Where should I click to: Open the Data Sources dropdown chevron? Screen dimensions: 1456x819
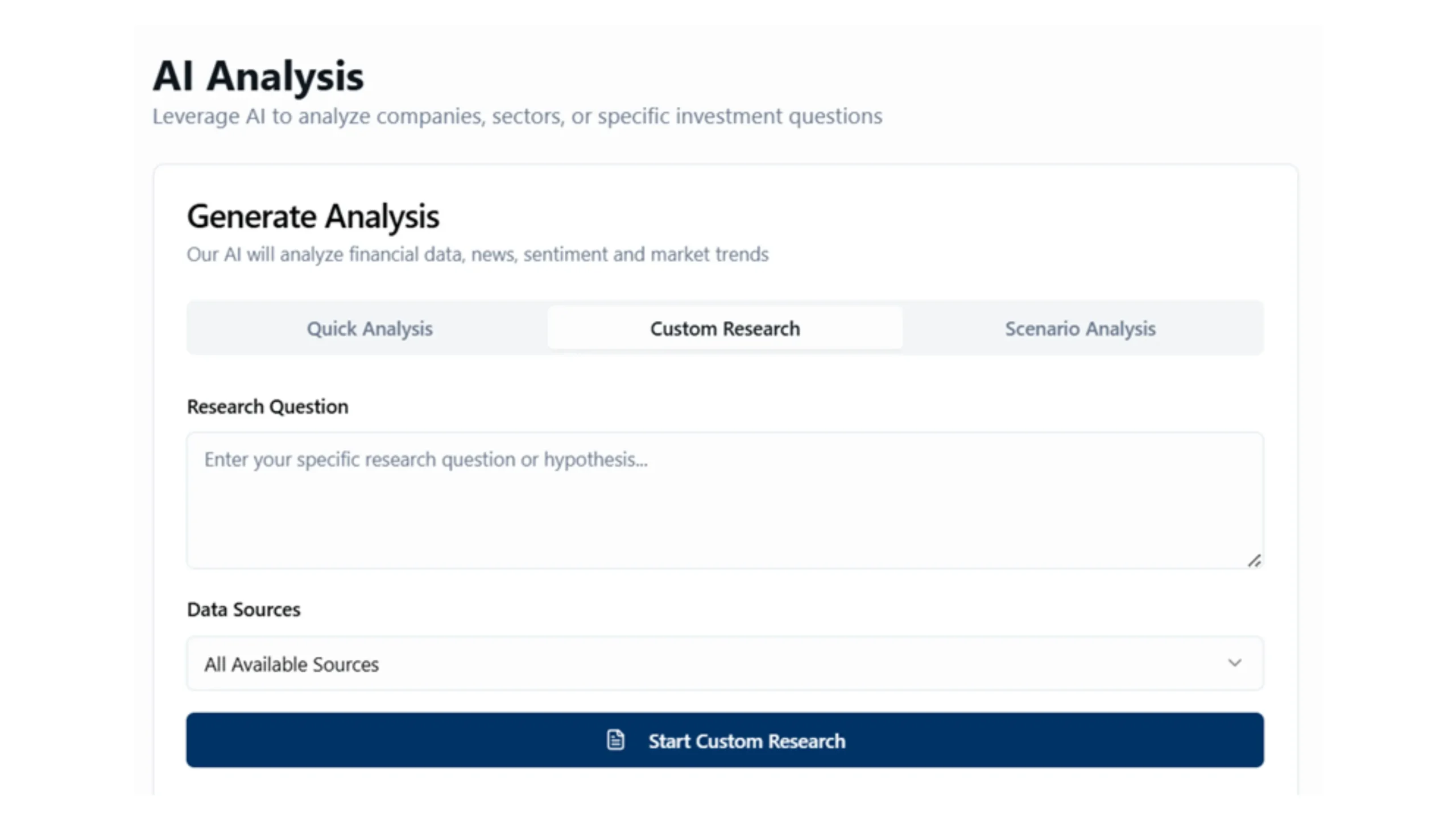[x=1235, y=663]
